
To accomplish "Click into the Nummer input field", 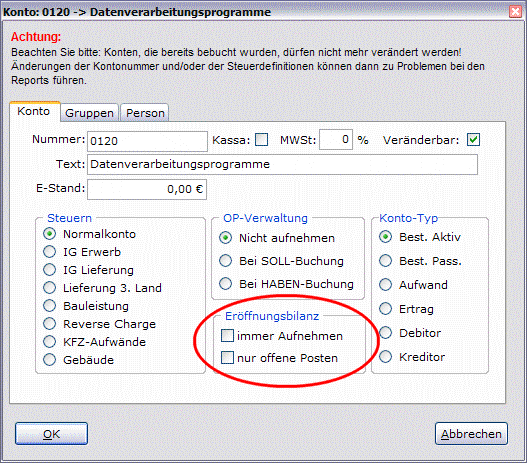I will 147,141.
